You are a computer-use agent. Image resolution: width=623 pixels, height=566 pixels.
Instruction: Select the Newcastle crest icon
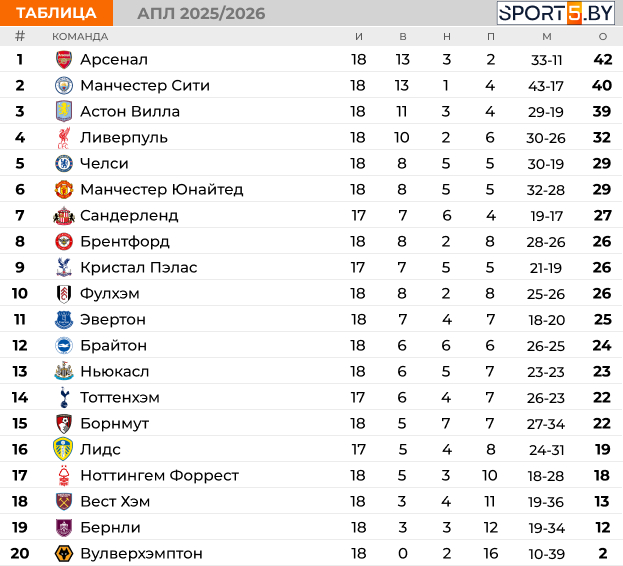pos(64,371)
